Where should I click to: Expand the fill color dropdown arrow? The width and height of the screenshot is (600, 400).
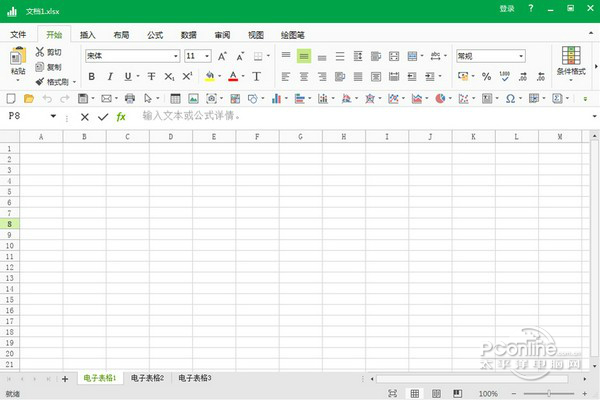(x=220, y=76)
